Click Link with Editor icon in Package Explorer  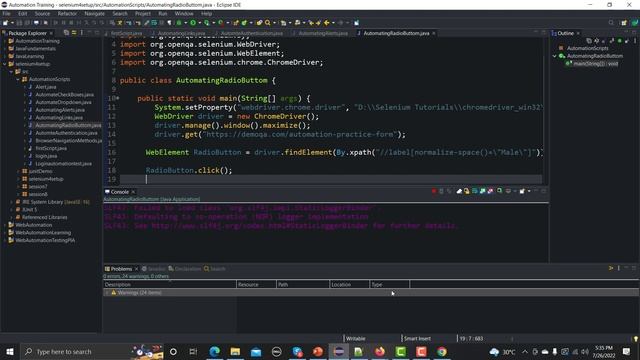(x=74, y=33)
